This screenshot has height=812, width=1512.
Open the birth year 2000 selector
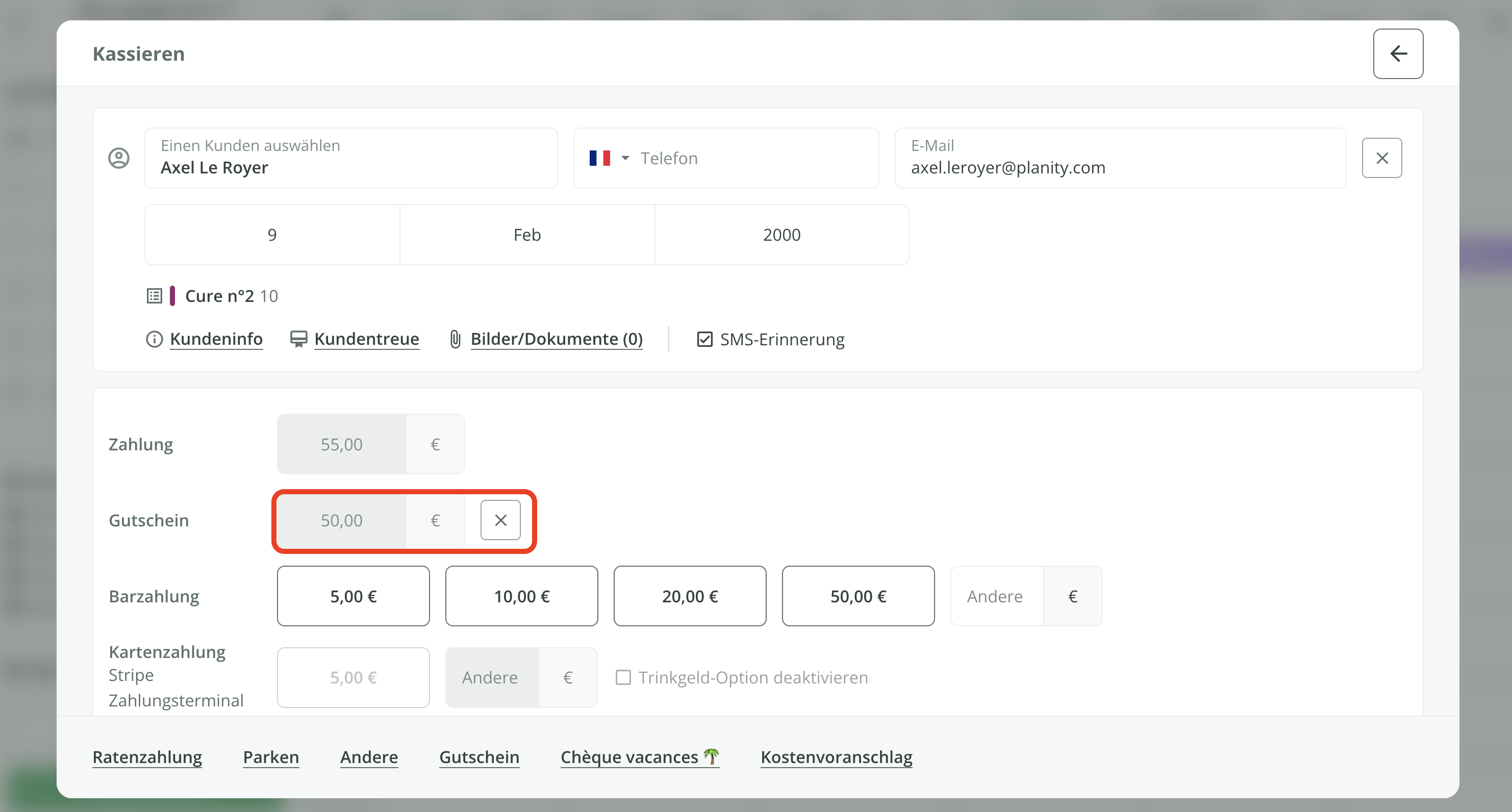(x=781, y=235)
